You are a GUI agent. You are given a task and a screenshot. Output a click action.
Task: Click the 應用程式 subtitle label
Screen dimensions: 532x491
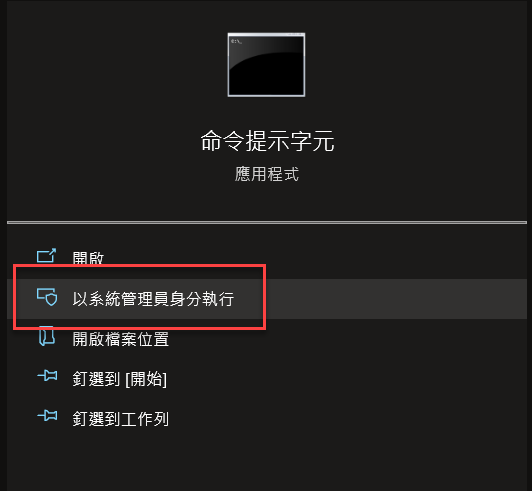[x=267, y=174]
